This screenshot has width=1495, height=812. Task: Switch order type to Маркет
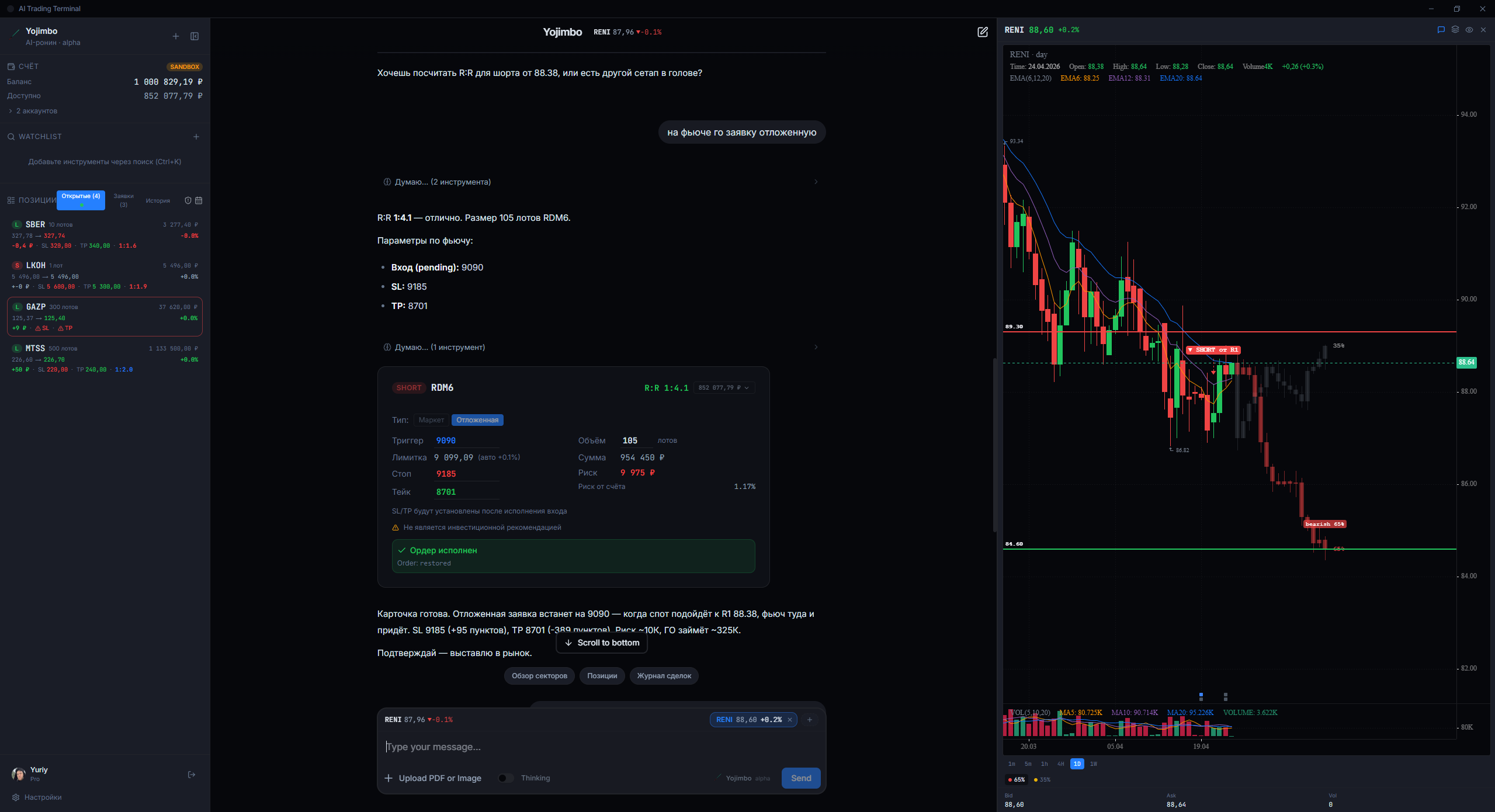coord(431,419)
